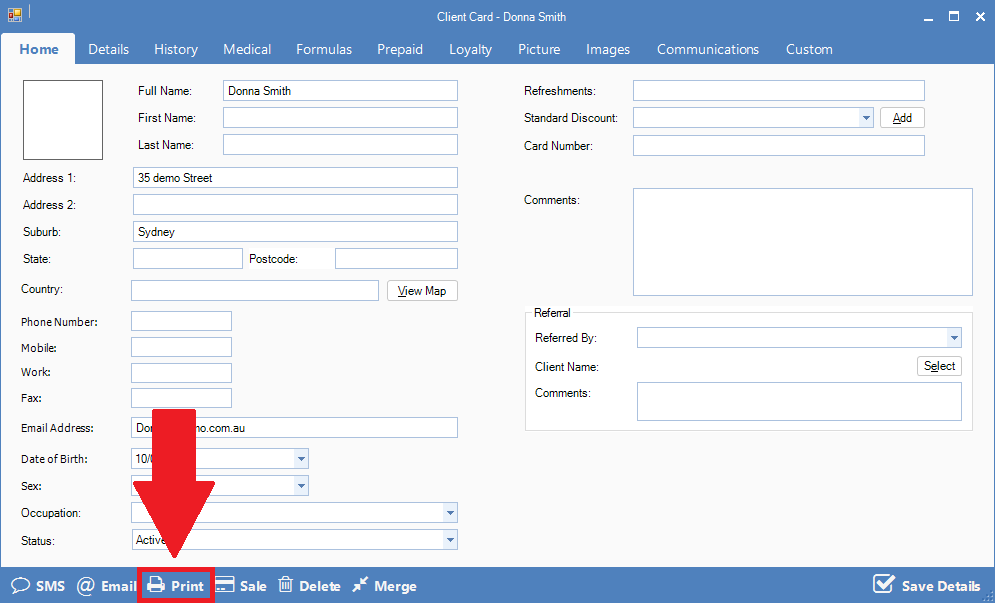The width and height of the screenshot is (995, 603).
Task: Click the Email @ icon
Action: click(x=86, y=586)
